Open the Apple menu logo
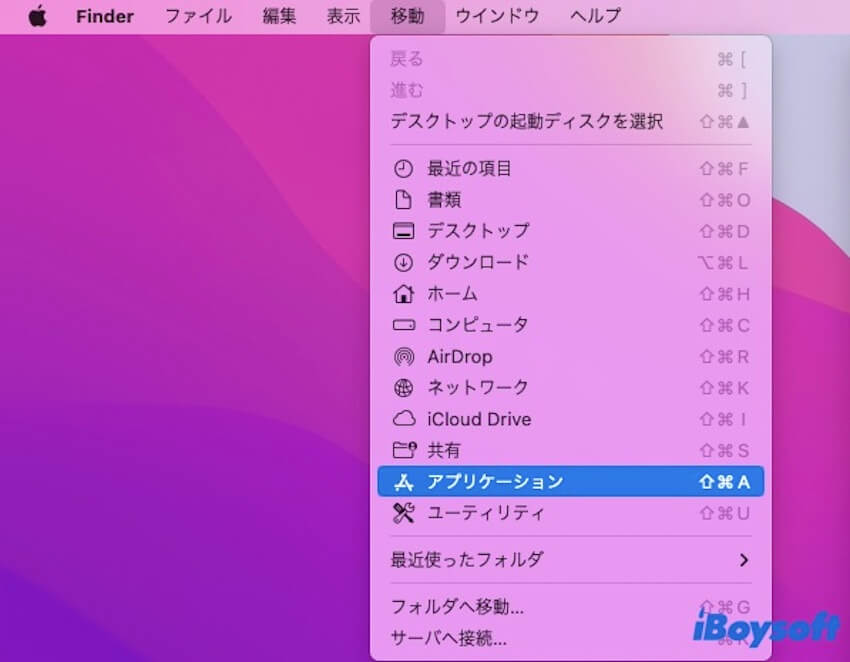The height and width of the screenshot is (662, 850). (37, 16)
